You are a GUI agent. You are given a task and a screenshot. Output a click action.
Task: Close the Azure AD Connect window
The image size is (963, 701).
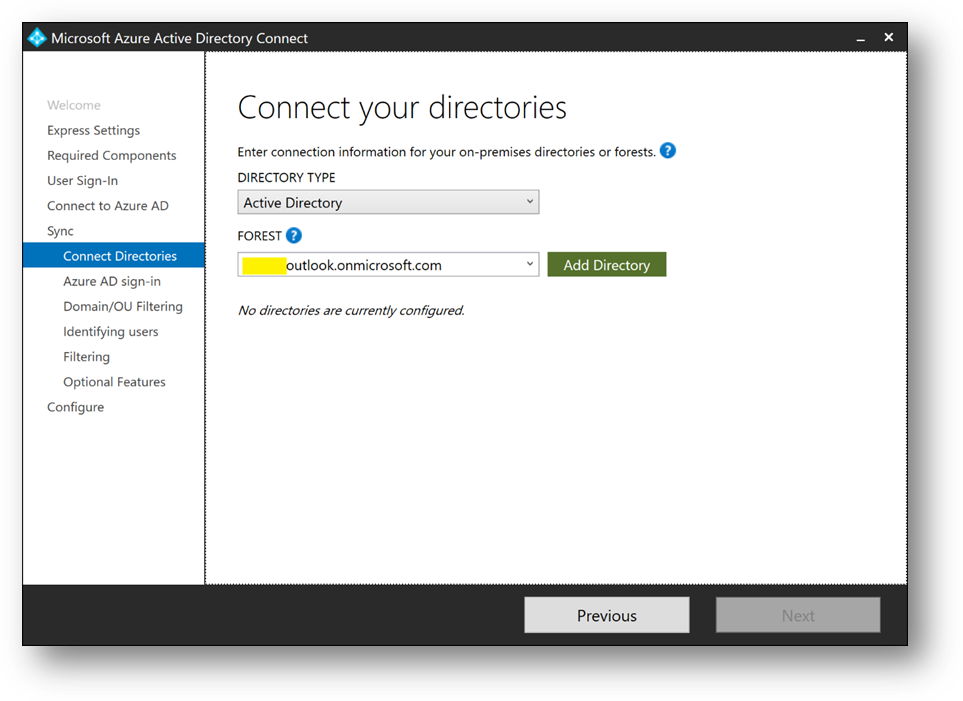click(x=889, y=37)
